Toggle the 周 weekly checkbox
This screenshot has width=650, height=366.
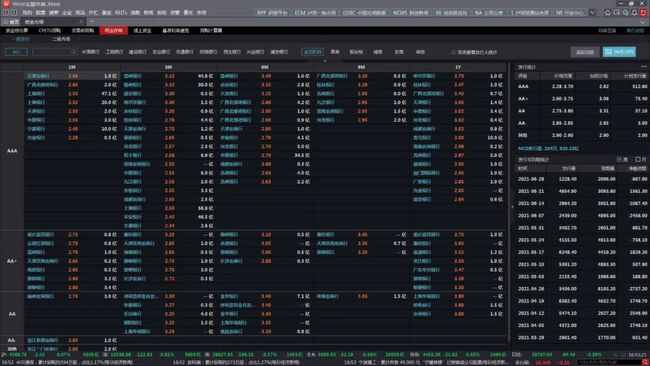[x=619, y=160]
